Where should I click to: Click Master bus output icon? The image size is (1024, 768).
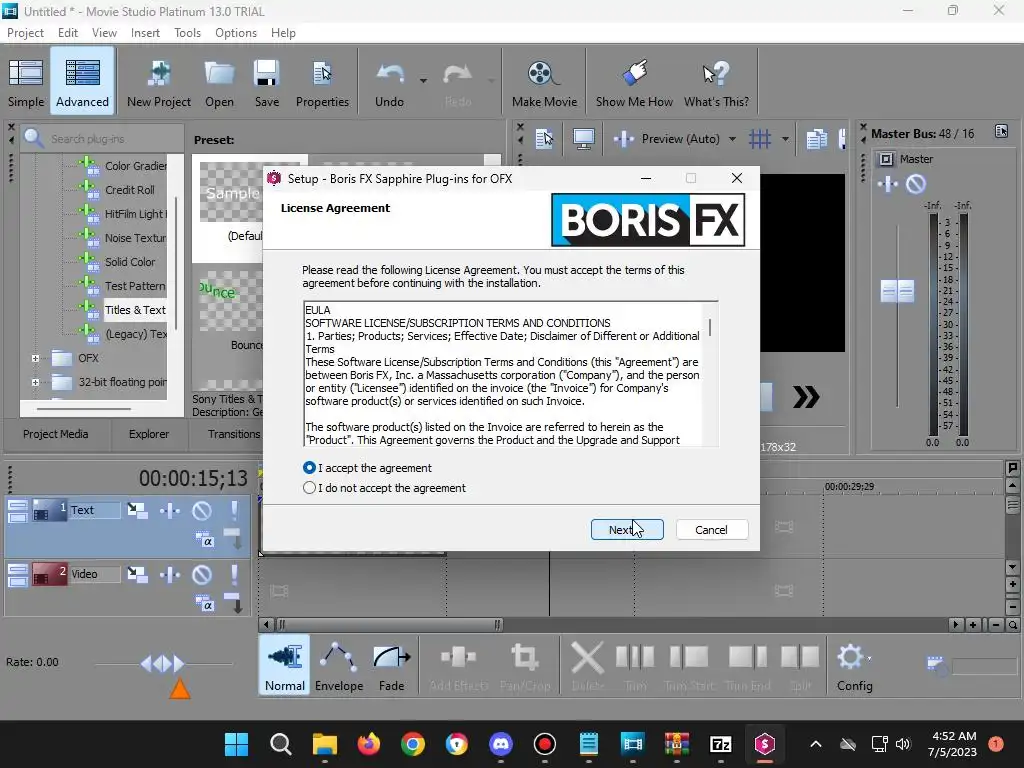coord(886,159)
